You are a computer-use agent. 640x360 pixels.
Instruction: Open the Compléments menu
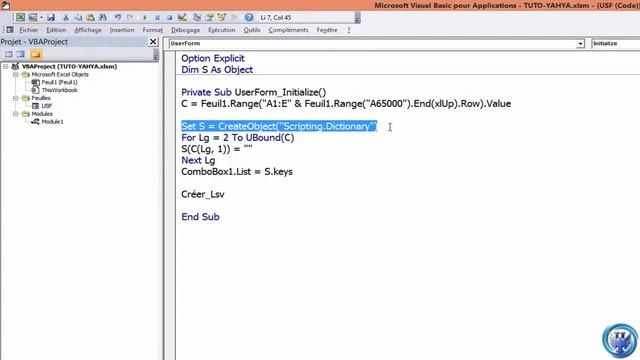pyautogui.click(x=288, y=30)
